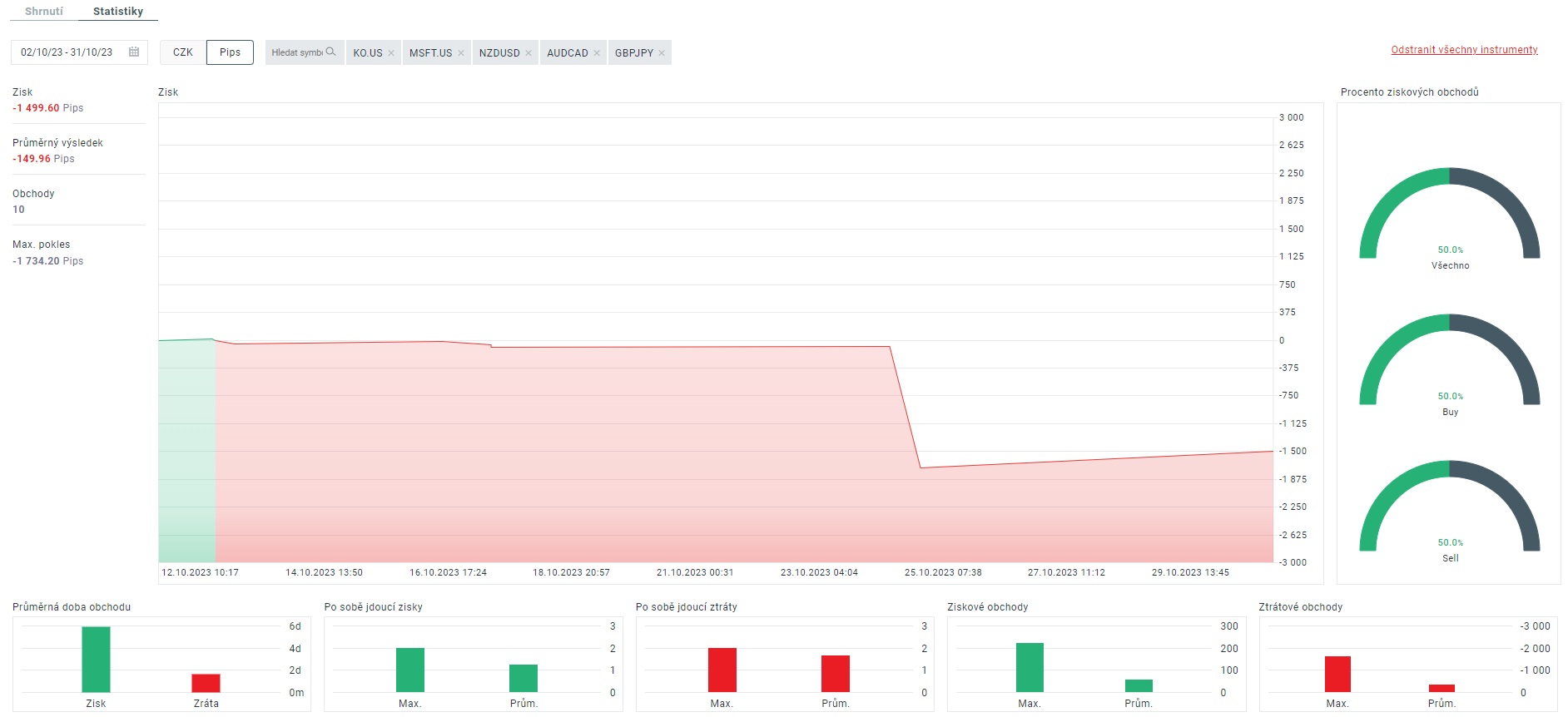The image size is (1568, 717).
Task: Open the date range picker
Action: click(x=71, y=52)
